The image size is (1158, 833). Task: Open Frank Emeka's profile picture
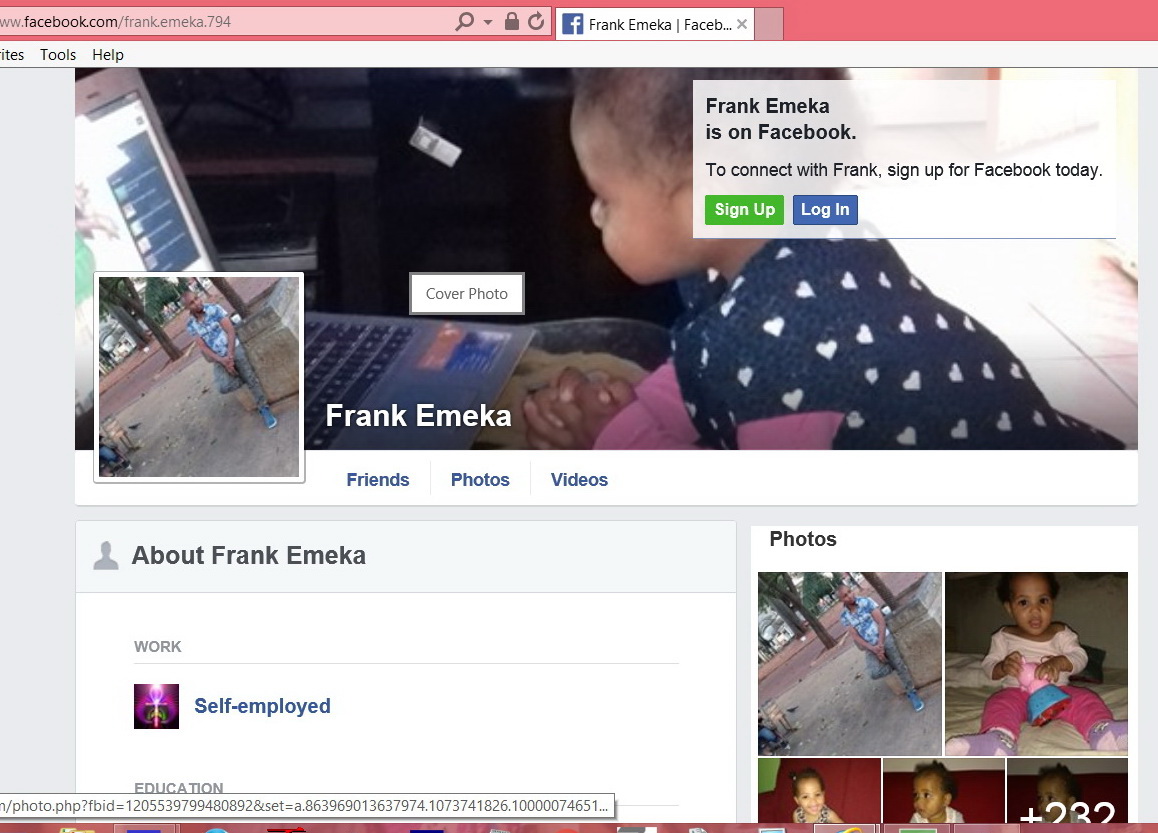coord(199,377)
